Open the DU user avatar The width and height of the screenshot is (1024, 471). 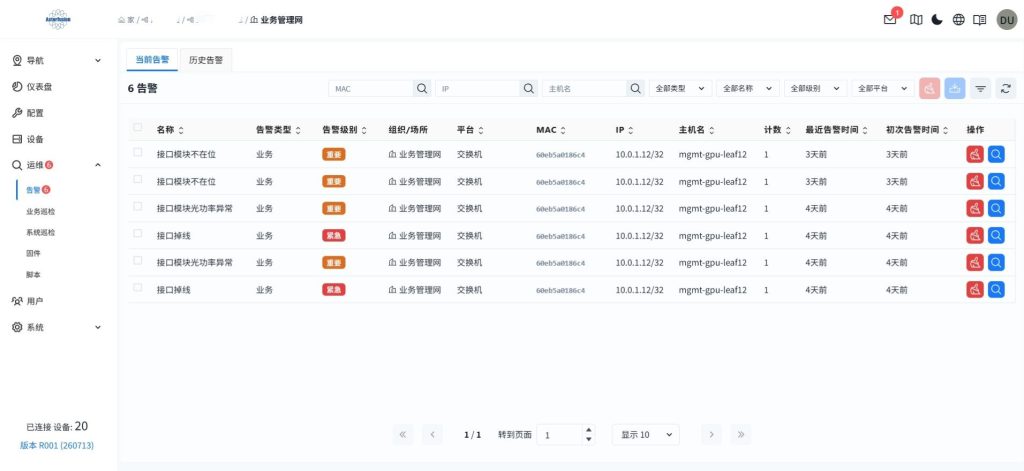point(1006,20)
